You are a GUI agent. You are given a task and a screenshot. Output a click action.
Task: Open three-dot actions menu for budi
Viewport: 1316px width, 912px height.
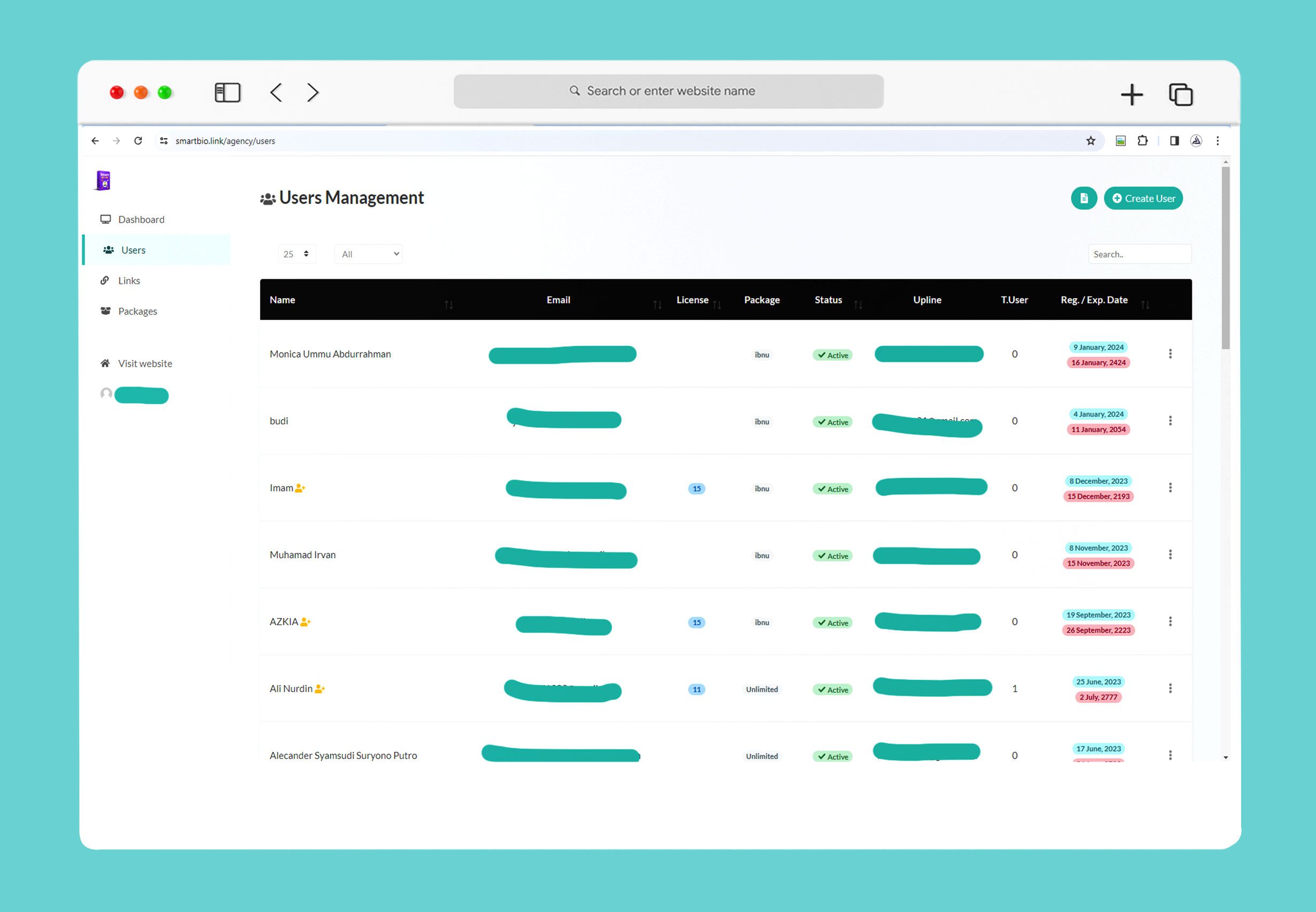coord(1170,421)
